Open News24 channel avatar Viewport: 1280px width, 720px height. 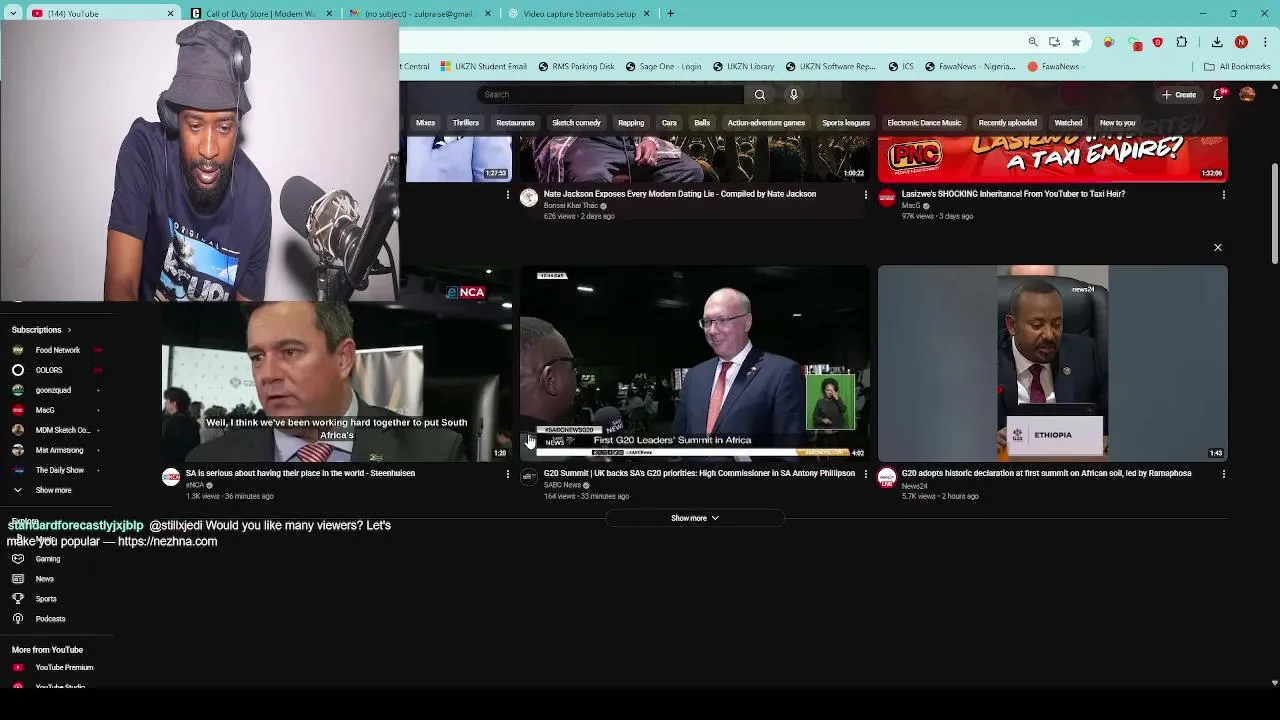(887, 477)
